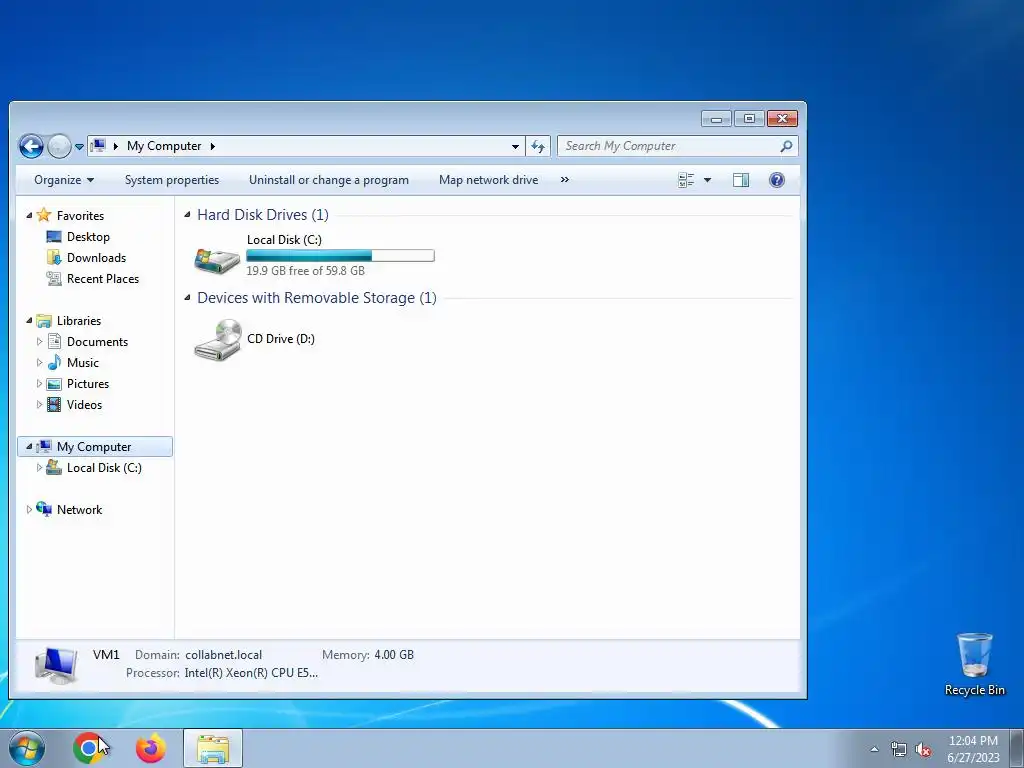Click the Windows Explorer taskbar button
1024x768 pixels.
[213, 748]
